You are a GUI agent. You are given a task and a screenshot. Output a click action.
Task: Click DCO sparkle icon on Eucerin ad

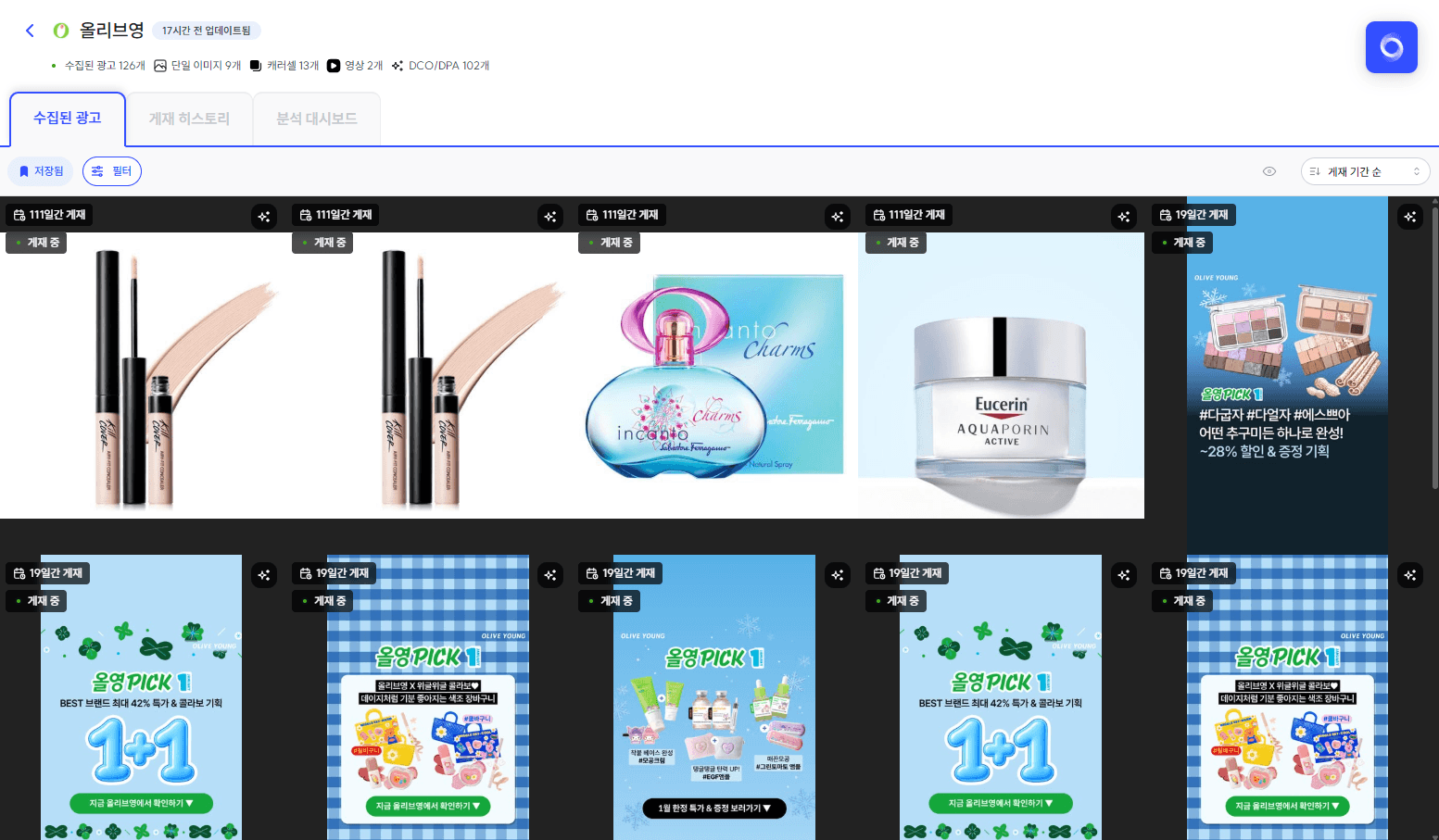tap(1124, 217)
